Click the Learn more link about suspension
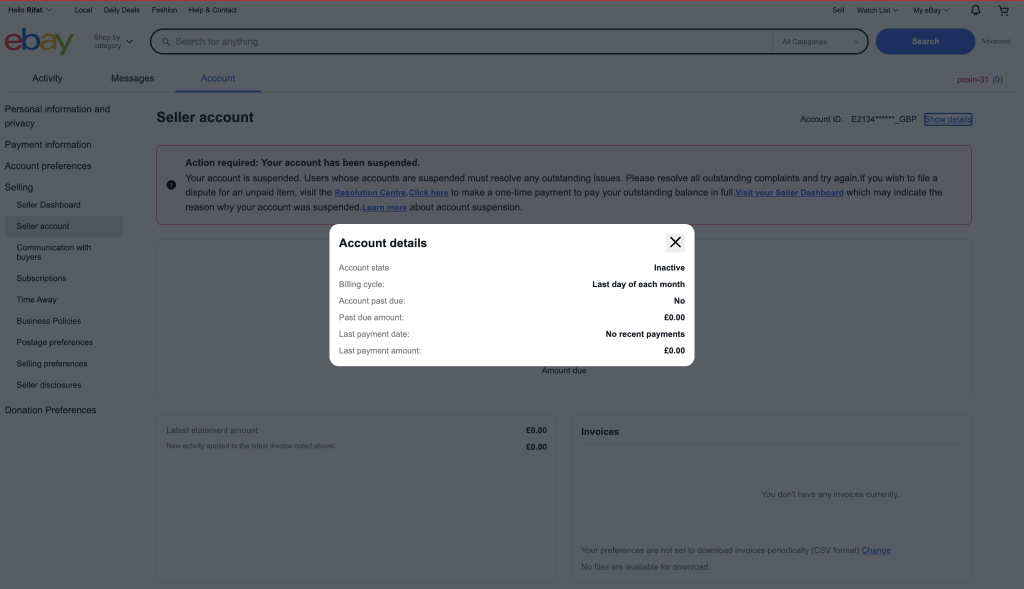Viewport: 1024px width, 589px height. pyautogui.click(x=384, y=208)
